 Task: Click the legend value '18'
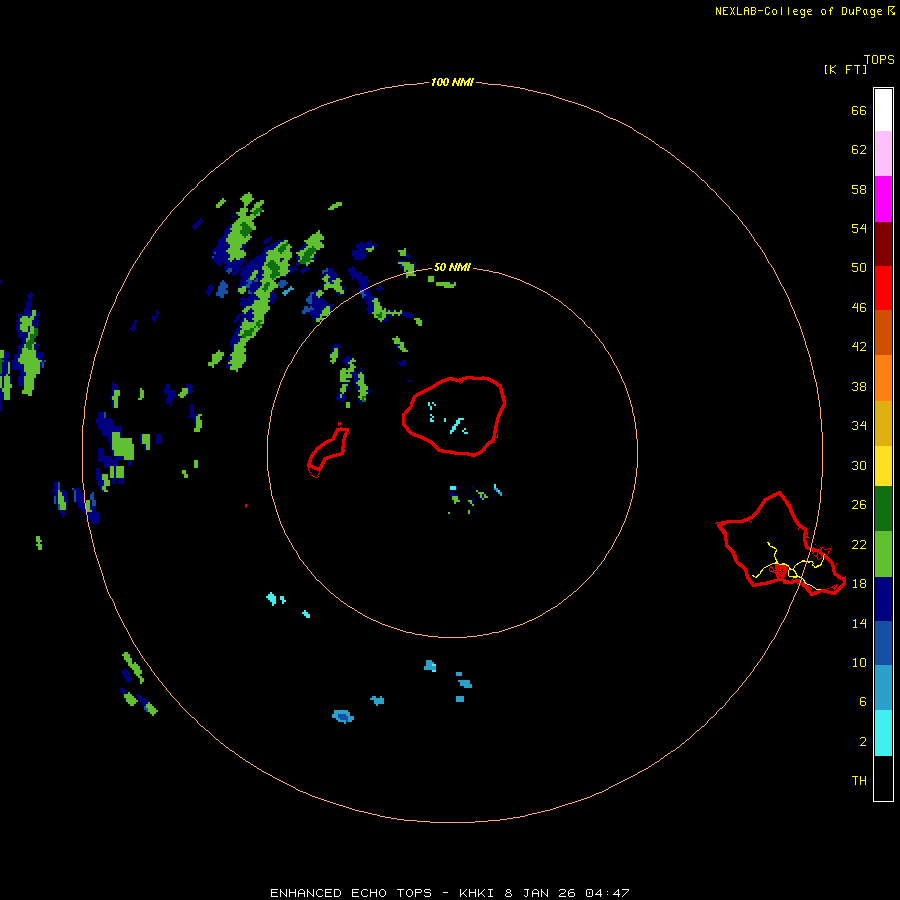859,584
